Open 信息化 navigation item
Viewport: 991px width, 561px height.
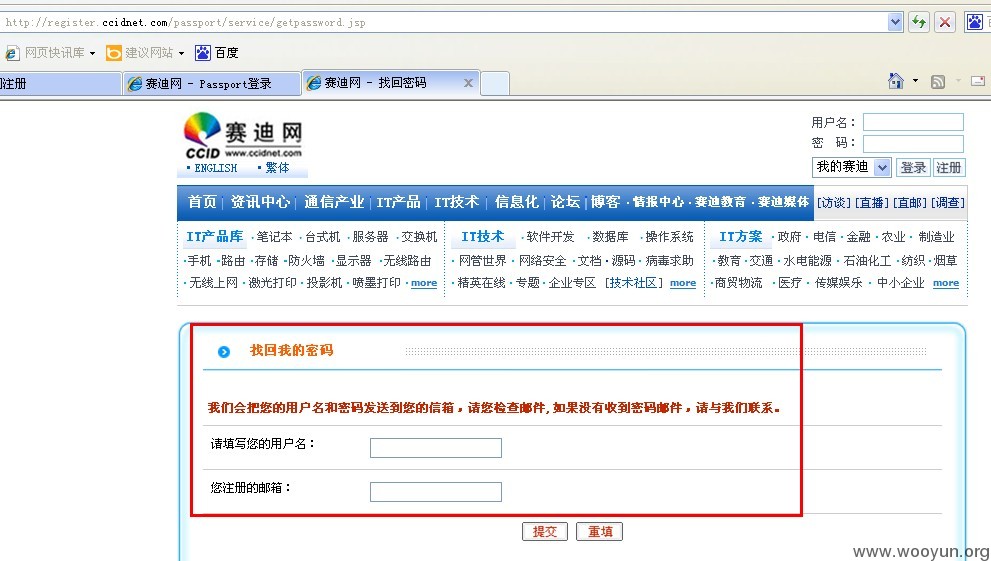tap(516, 202)
